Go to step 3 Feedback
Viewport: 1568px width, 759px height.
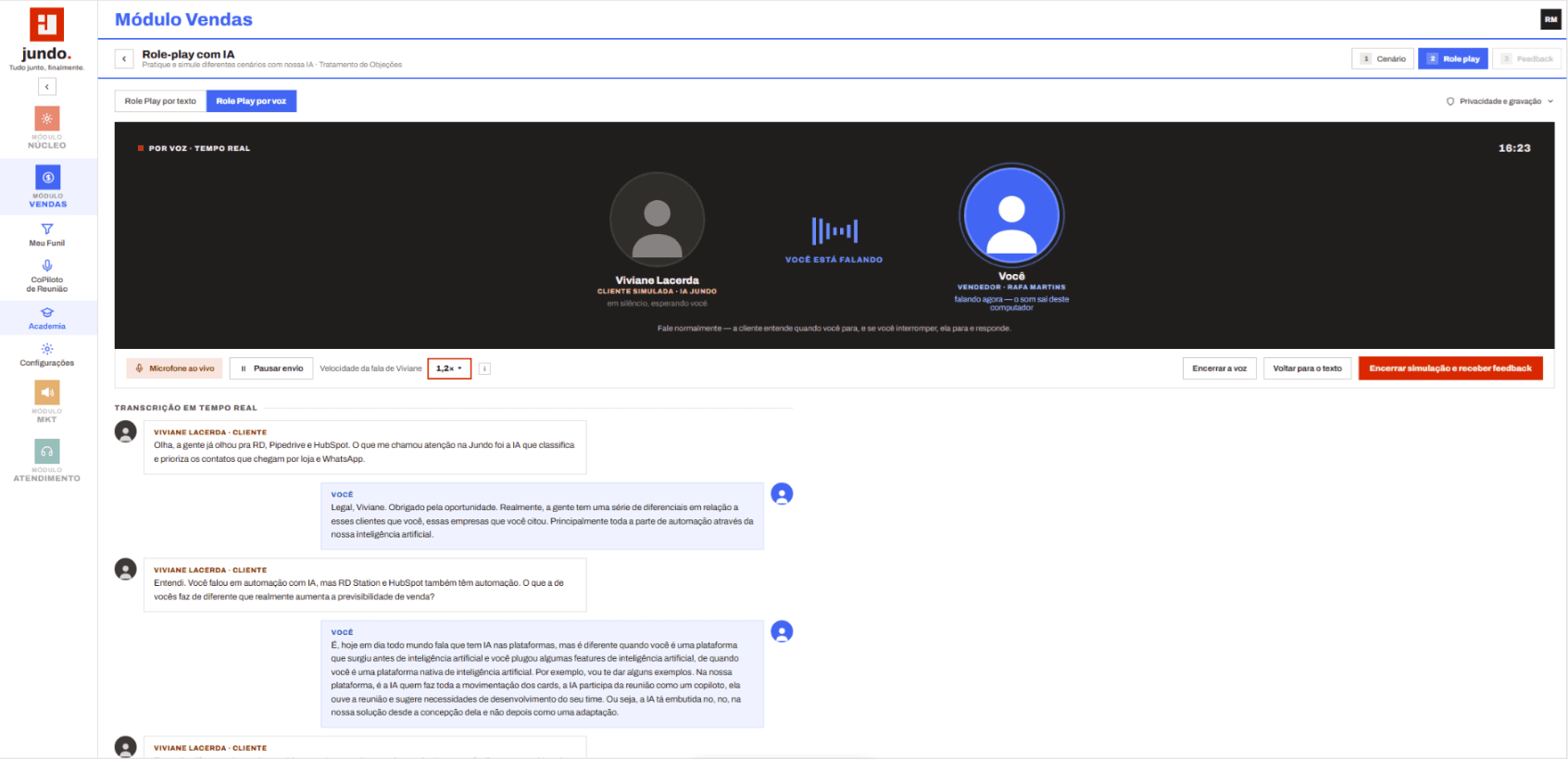(1526, 59)
